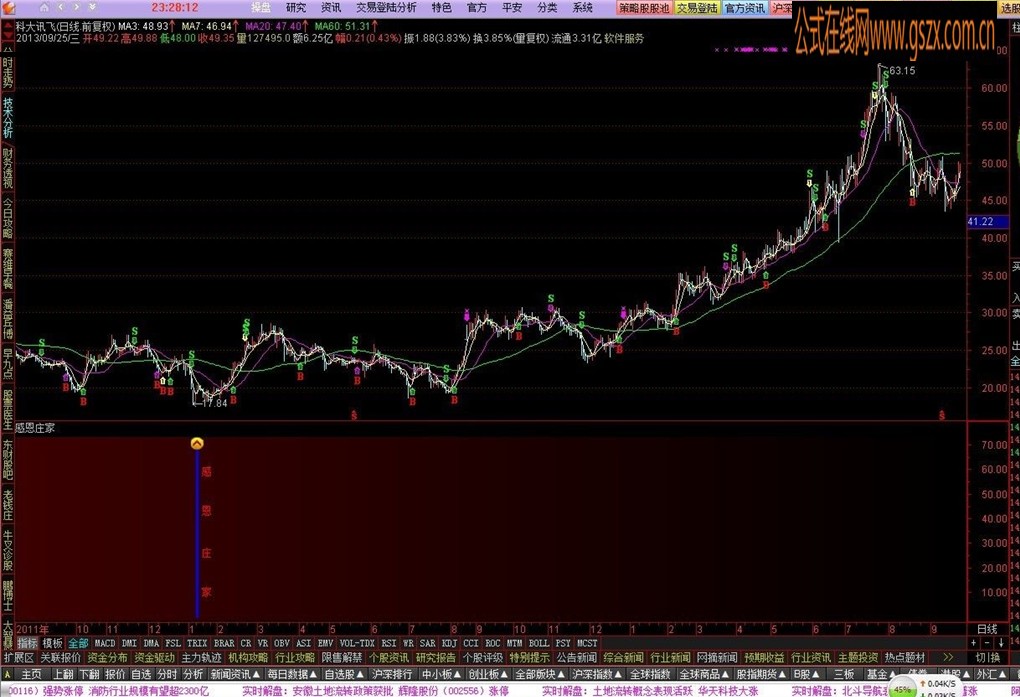Open the 研究 menu
This screenshot has width=1020, height=697.
(x=296, y=7)
